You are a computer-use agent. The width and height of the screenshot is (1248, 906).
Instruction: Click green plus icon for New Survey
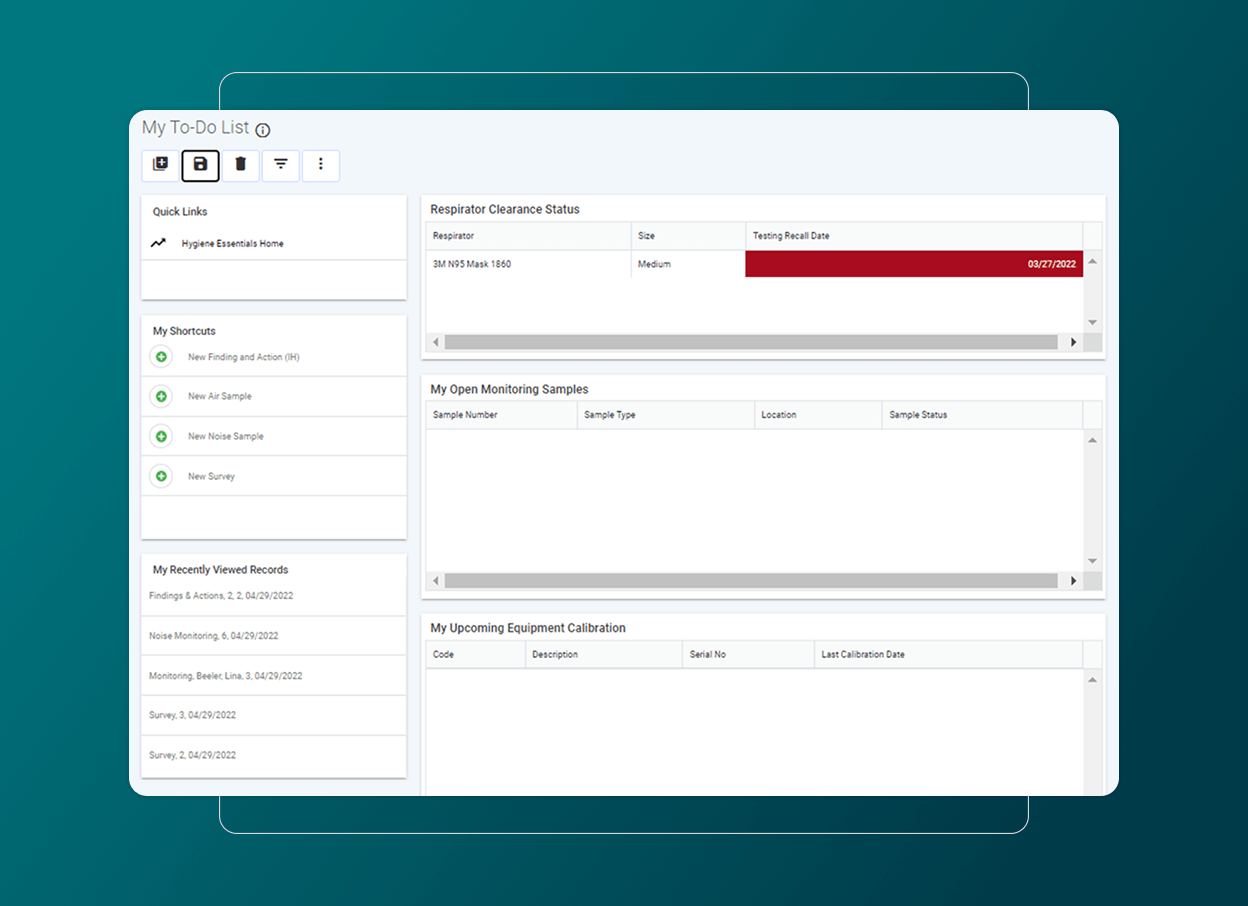point(161,477)
